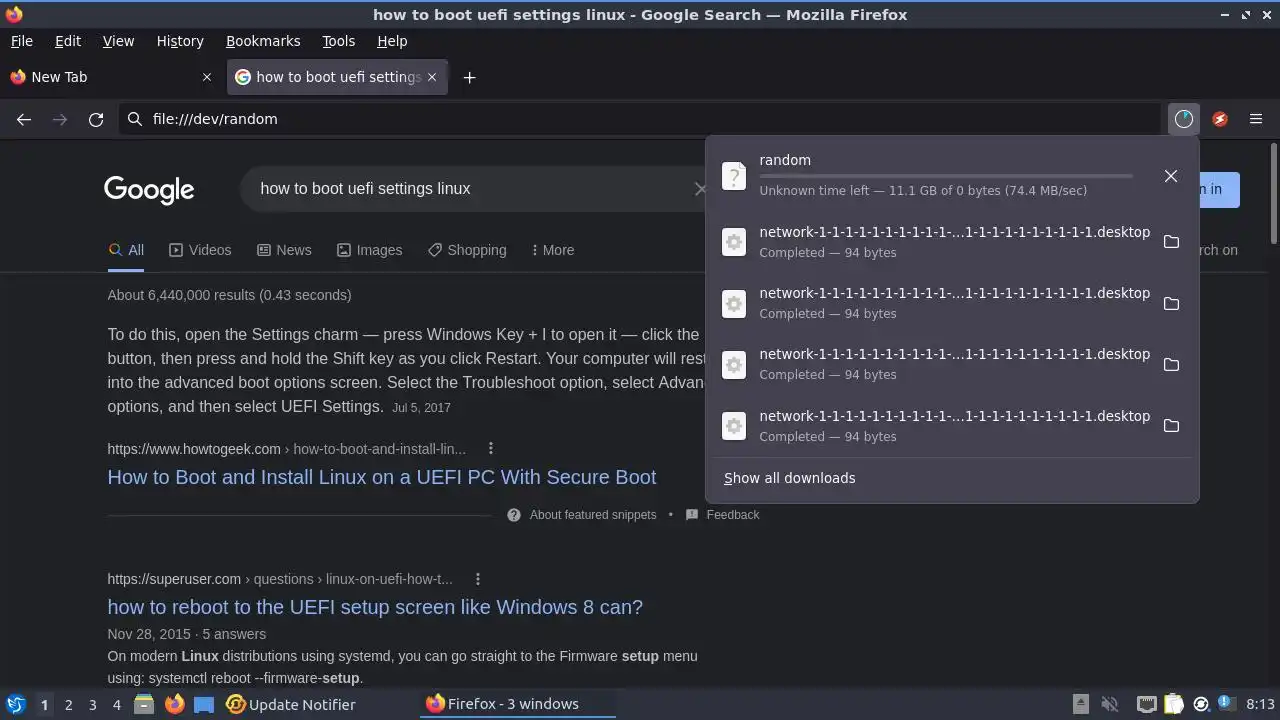Switch to workspace 4
1280x720 pixels.
click(x=116, y=704)
